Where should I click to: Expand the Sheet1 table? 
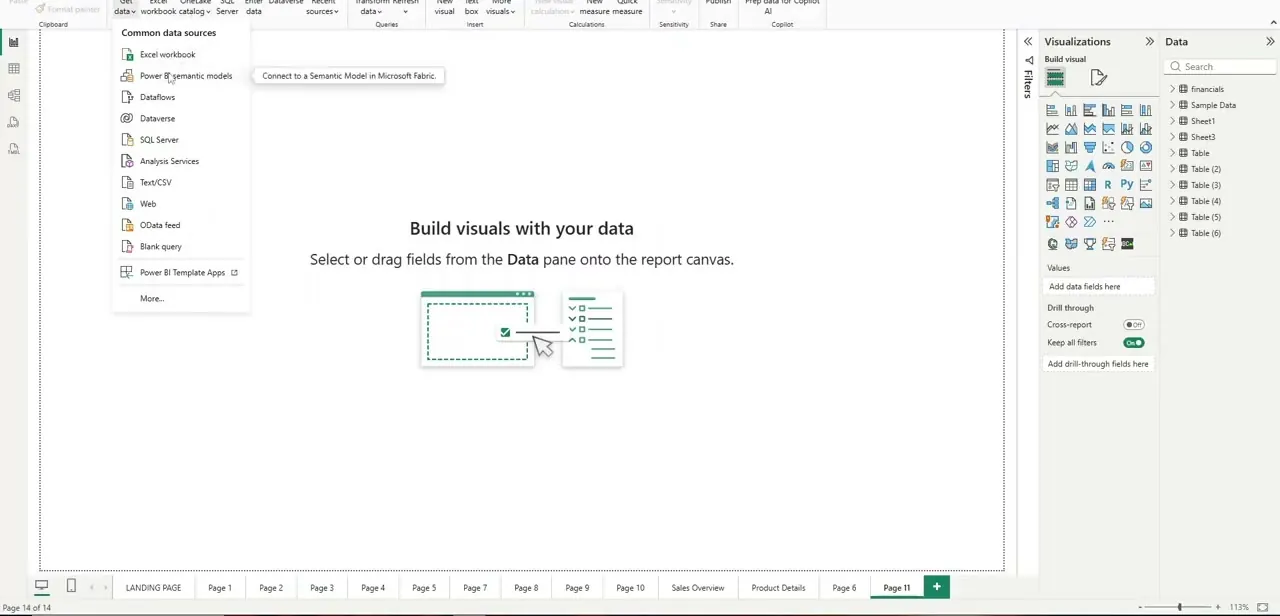1173,121
